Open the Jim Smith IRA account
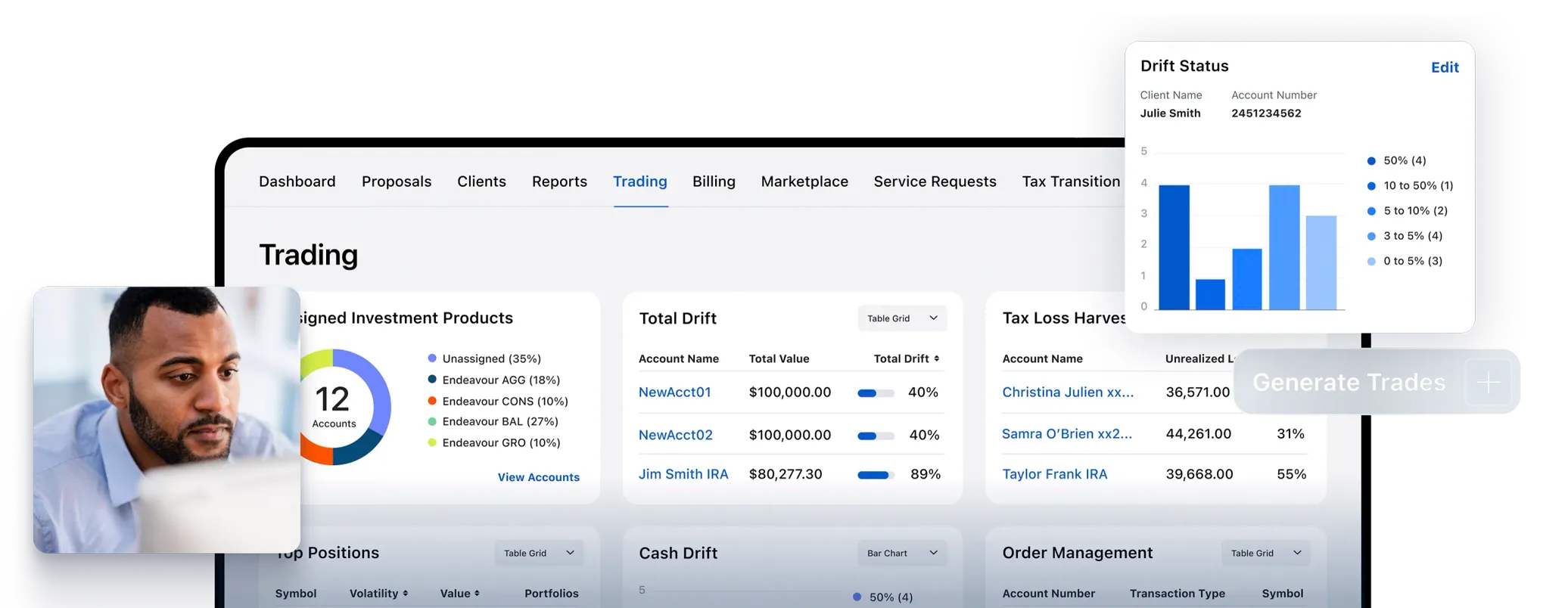Screen dimensions: 1568x608 point(683,474)
